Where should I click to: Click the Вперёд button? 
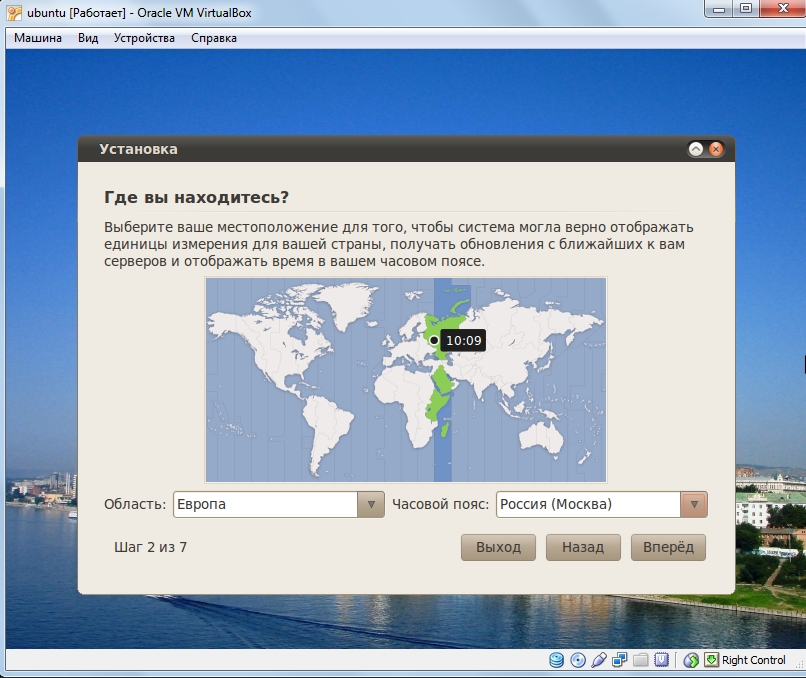[668, 547]
